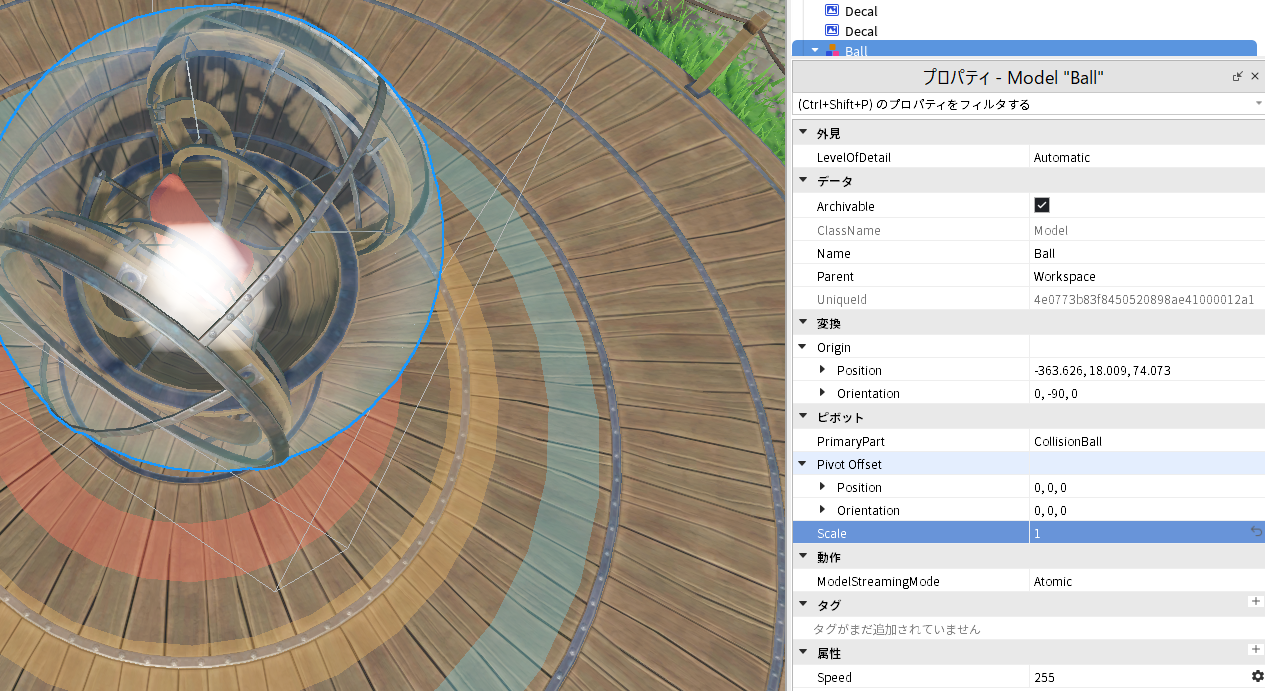The height and width of the screenshot is (691, 1265).
Task: Collapse the 変換 section
Action: (802, 323)
